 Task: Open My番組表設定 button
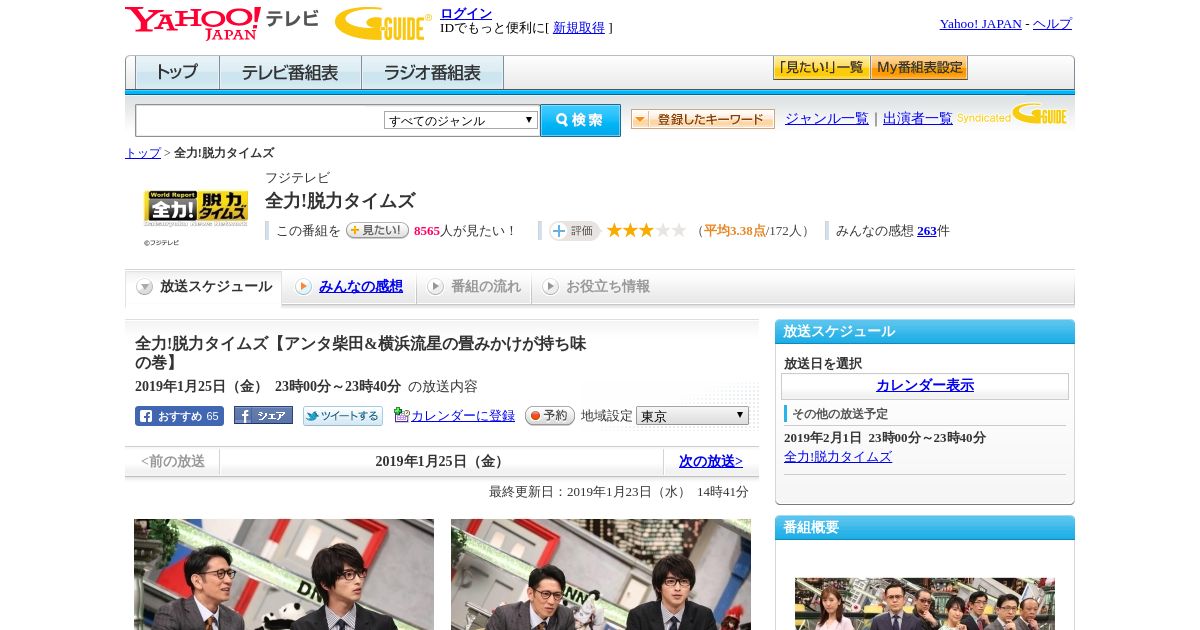pyautogui.click(x=919, y=68)
